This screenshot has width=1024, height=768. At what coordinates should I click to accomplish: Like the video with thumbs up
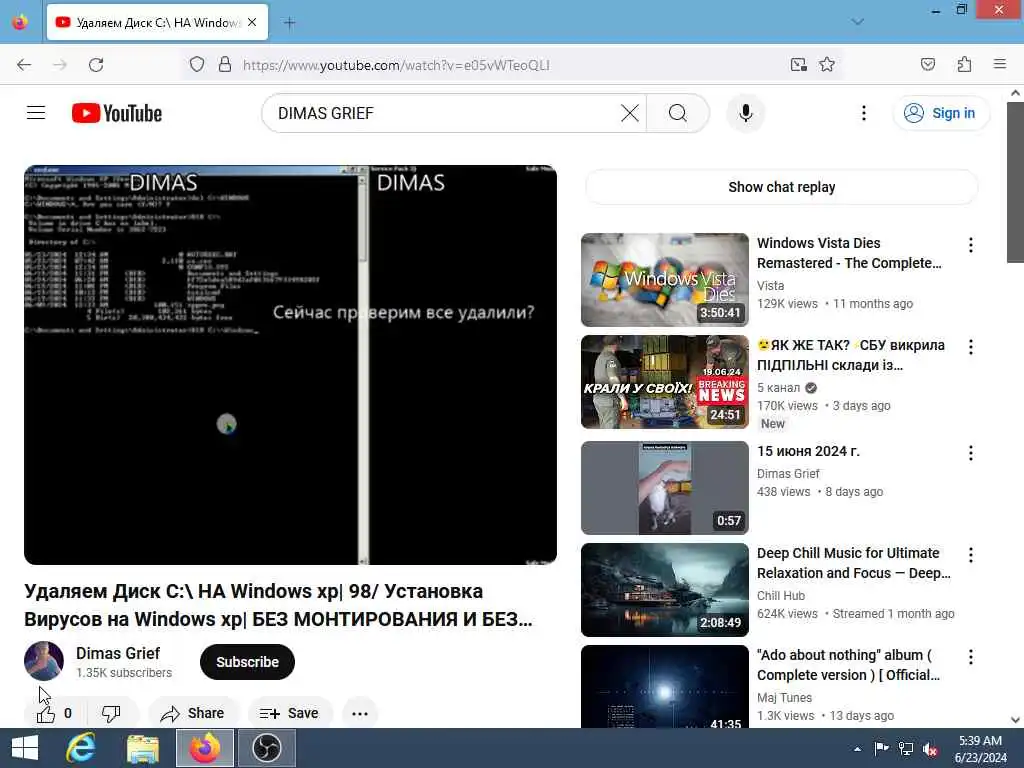point(53,713)
